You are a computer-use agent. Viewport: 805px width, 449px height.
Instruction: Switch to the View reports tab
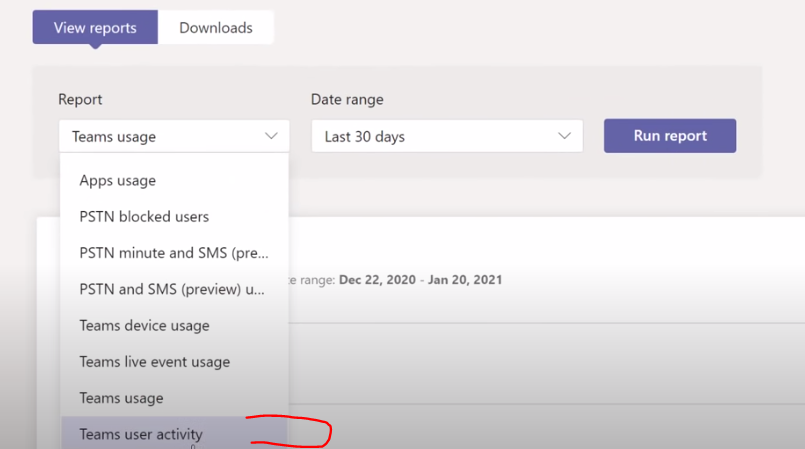coord(95,27)
